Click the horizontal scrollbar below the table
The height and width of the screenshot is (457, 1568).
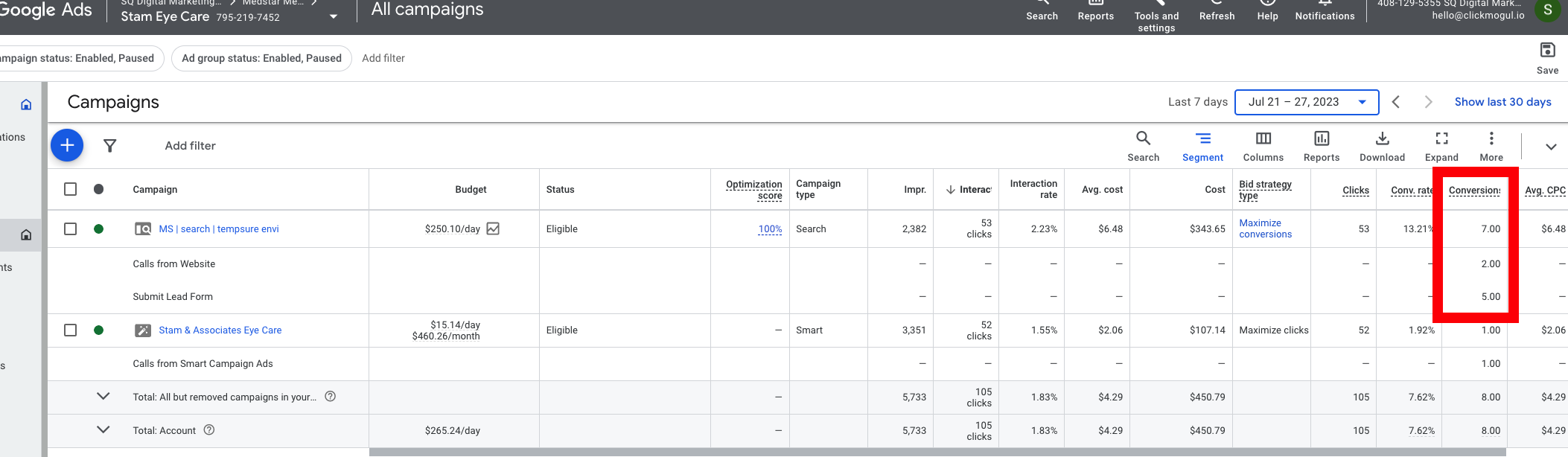pyautogui.click(x=937, y=453)
